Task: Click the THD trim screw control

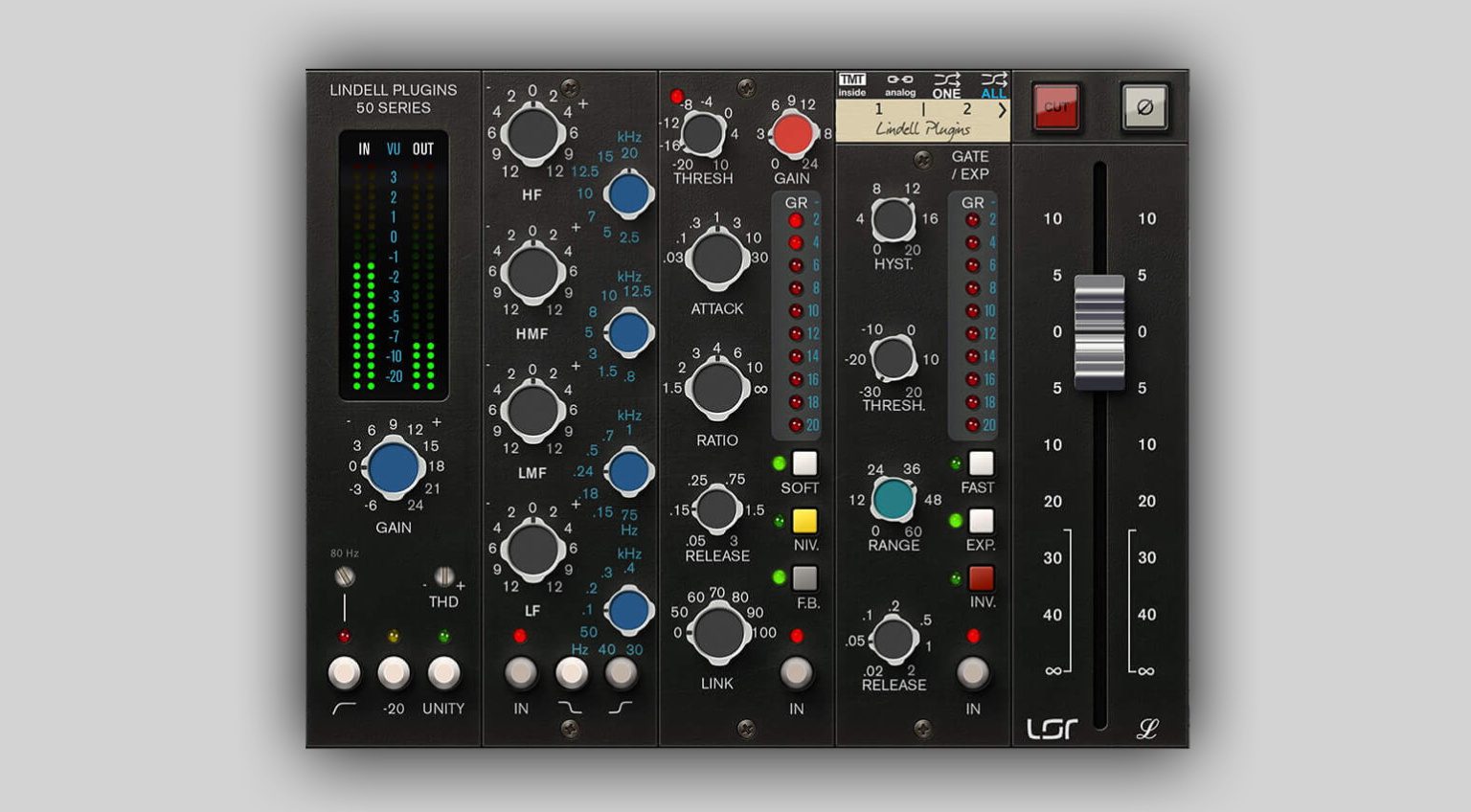Action: pyautogui.click(x=441, y=575)
